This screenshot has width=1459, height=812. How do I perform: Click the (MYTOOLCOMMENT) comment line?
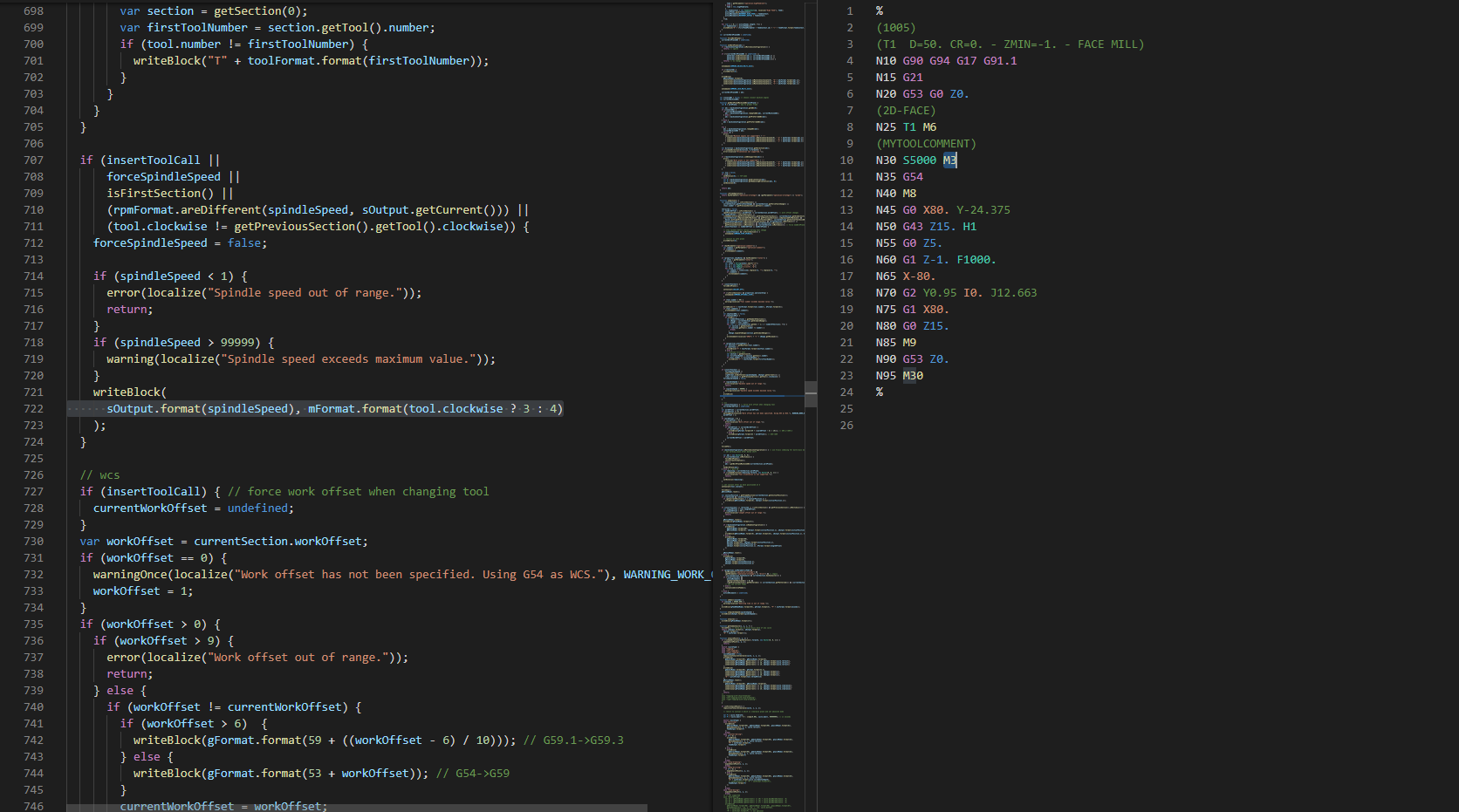click(926, 144)
